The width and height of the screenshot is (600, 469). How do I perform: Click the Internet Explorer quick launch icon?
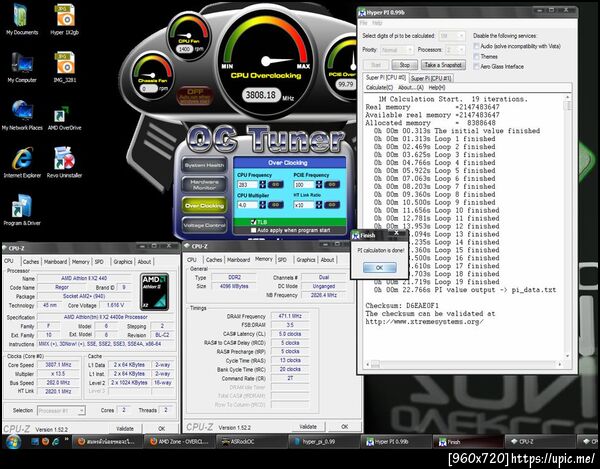(x=56, y=441)
